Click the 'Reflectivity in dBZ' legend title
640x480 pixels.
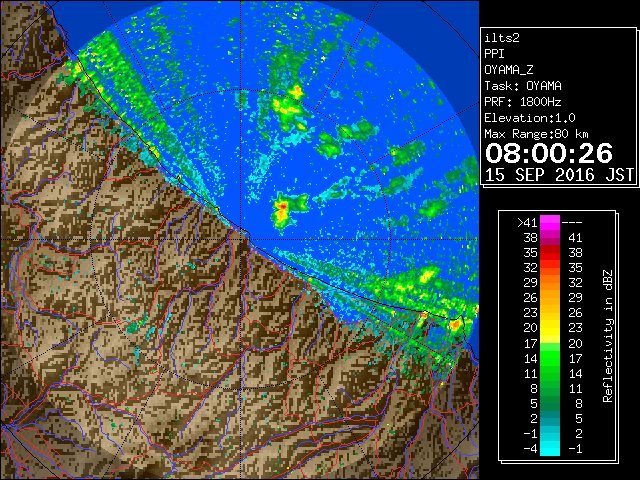coord(607,336)
